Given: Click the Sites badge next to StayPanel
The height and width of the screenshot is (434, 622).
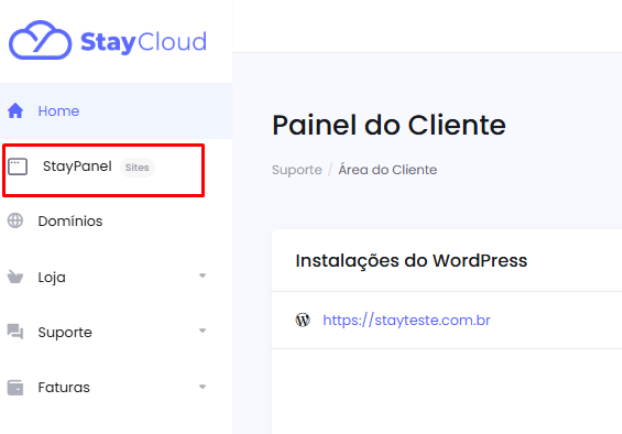Looking at the screenshot, I should coord(137,167).
